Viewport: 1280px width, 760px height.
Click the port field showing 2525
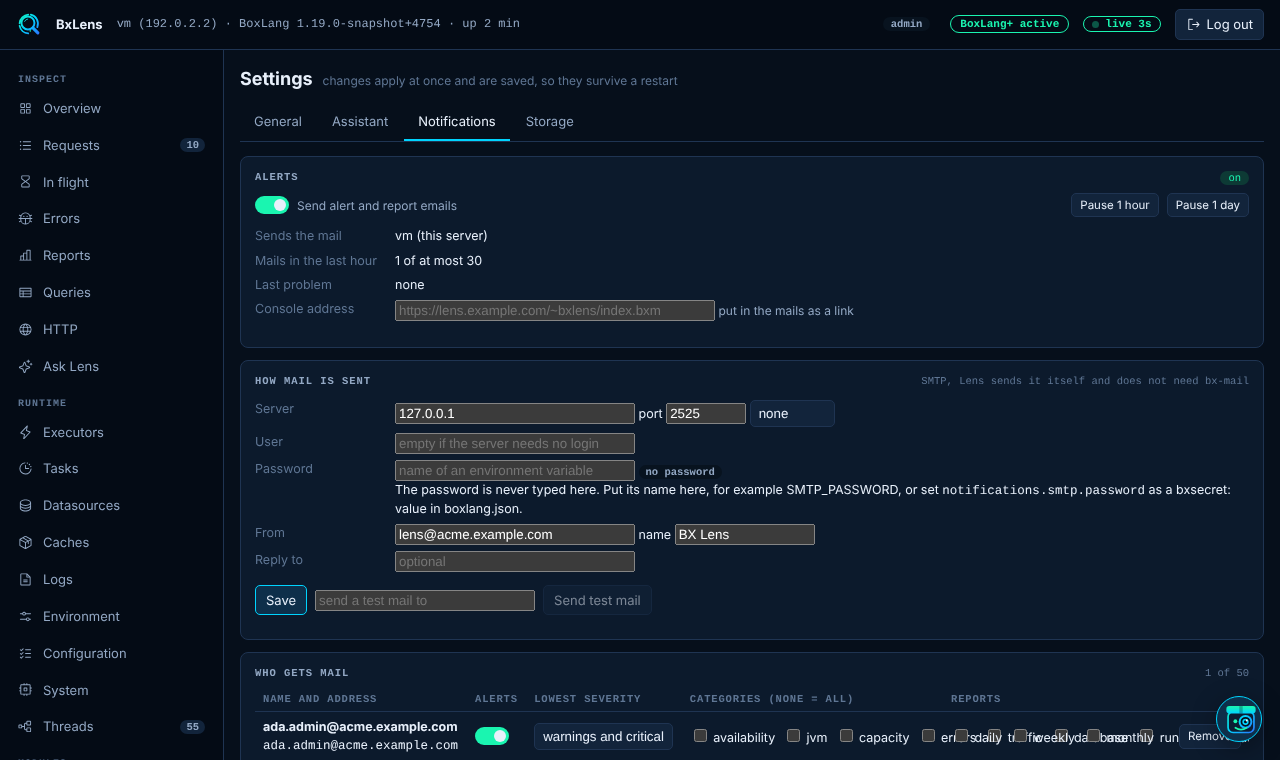point(706,413)
